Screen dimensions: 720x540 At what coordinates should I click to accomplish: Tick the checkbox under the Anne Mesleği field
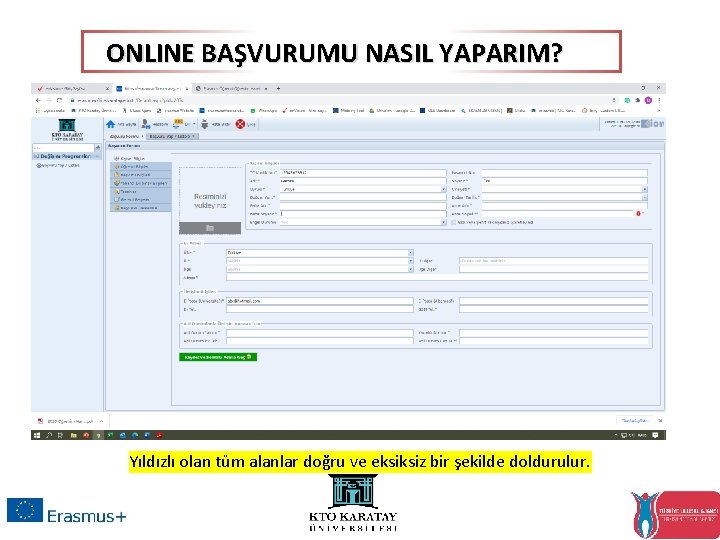(454, 222)
